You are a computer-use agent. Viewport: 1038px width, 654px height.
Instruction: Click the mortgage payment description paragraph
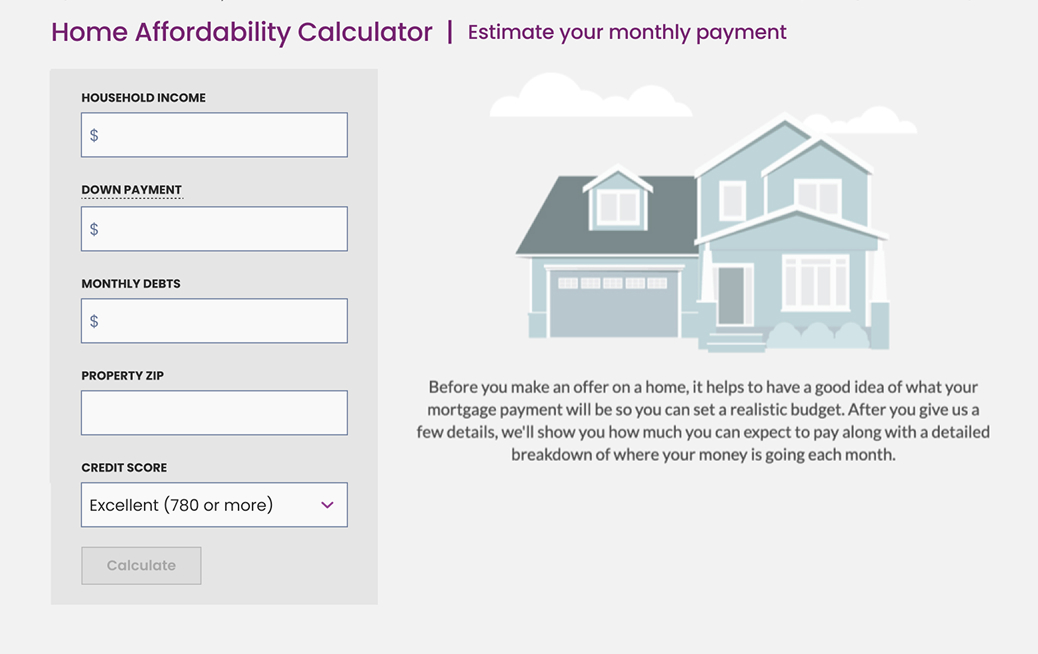pyautogui.click(x=703, y=420)
